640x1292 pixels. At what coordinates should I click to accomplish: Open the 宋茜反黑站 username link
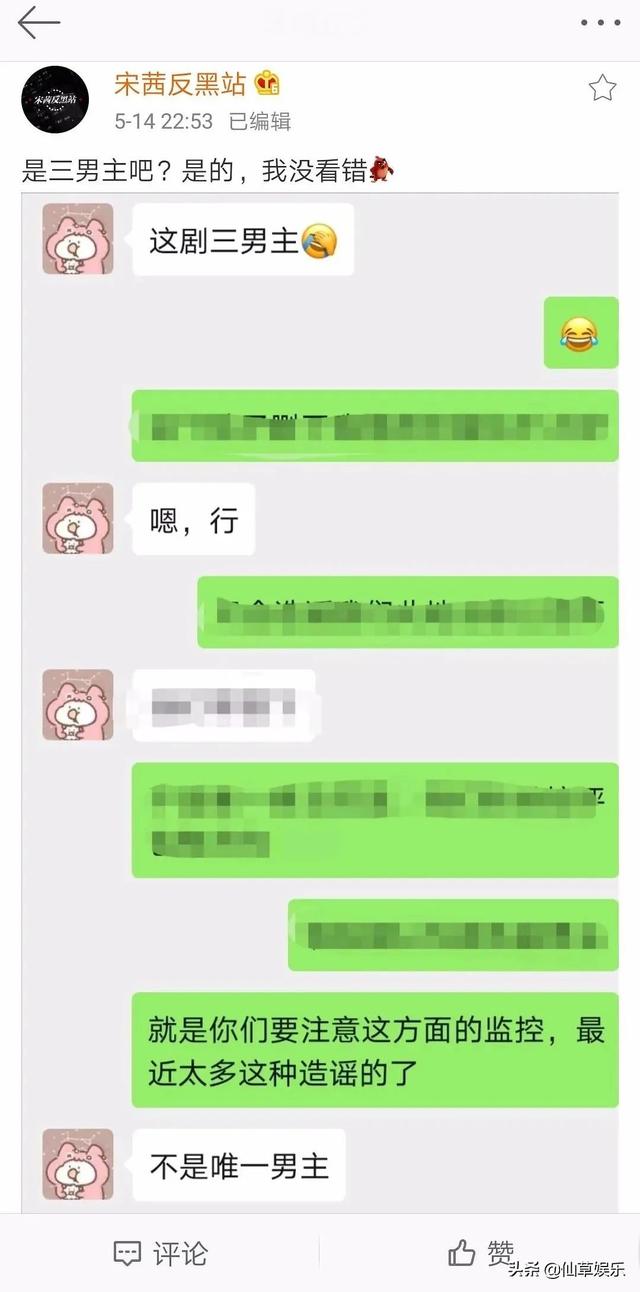(180, 84)
